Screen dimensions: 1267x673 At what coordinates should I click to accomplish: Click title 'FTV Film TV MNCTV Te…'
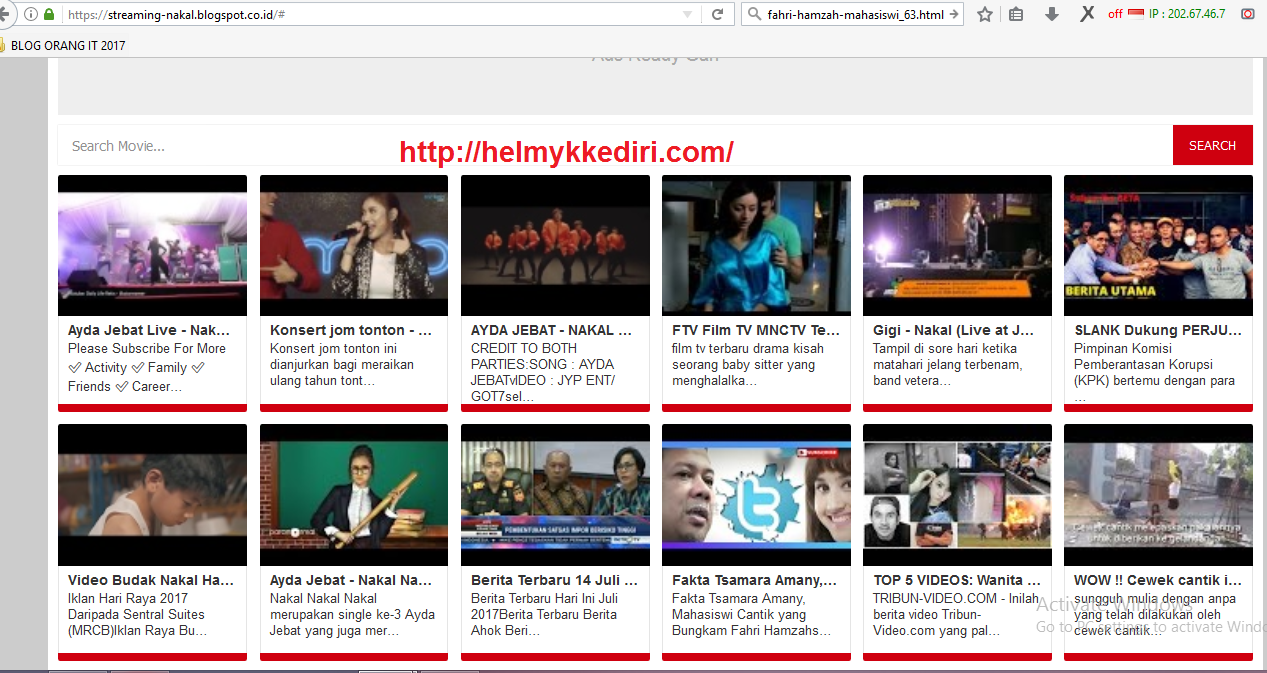click(x=756, y=330)
